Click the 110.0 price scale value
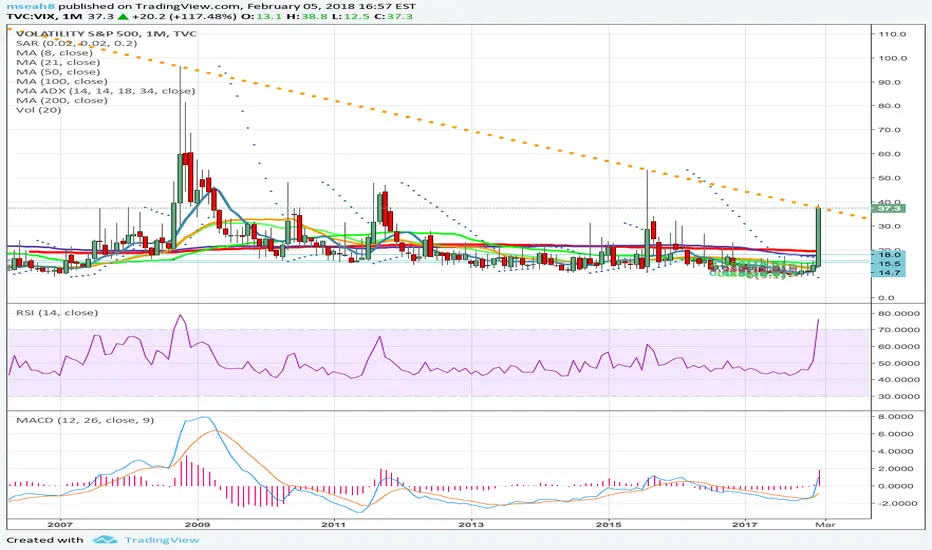The width and height of the screenshot is (932, 550). 892,34
